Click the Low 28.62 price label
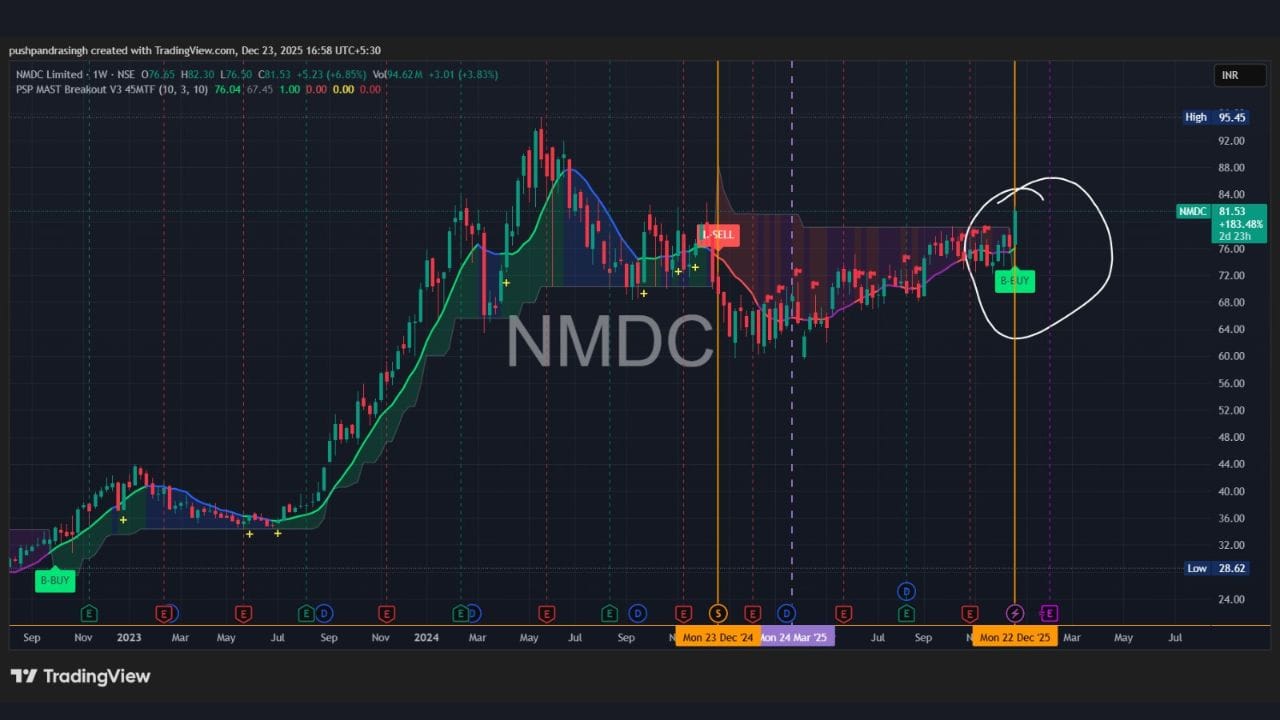The width and height of the screenshot is (1280, 720). tap(1216, 568)
